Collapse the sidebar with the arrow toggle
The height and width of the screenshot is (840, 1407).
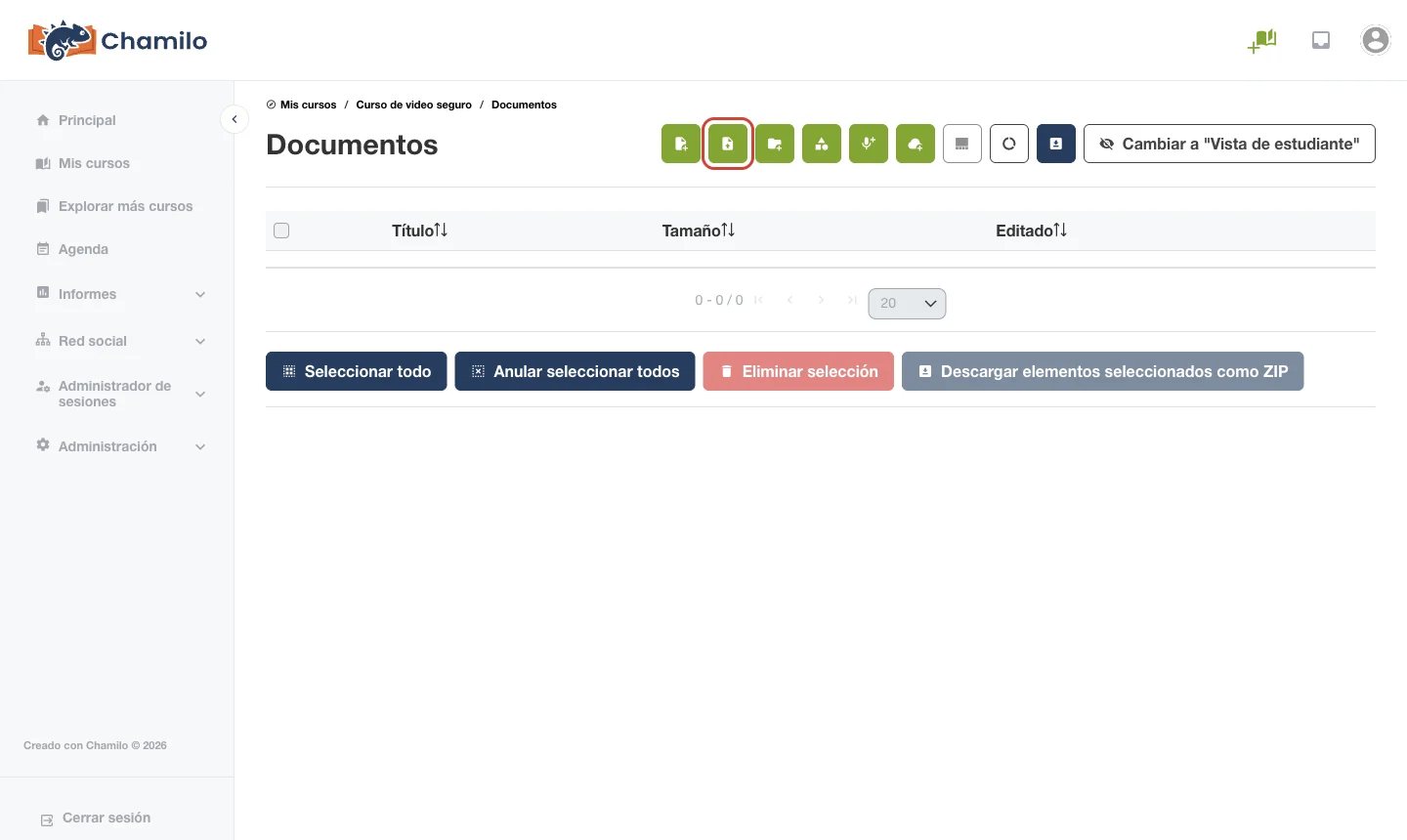234,119
